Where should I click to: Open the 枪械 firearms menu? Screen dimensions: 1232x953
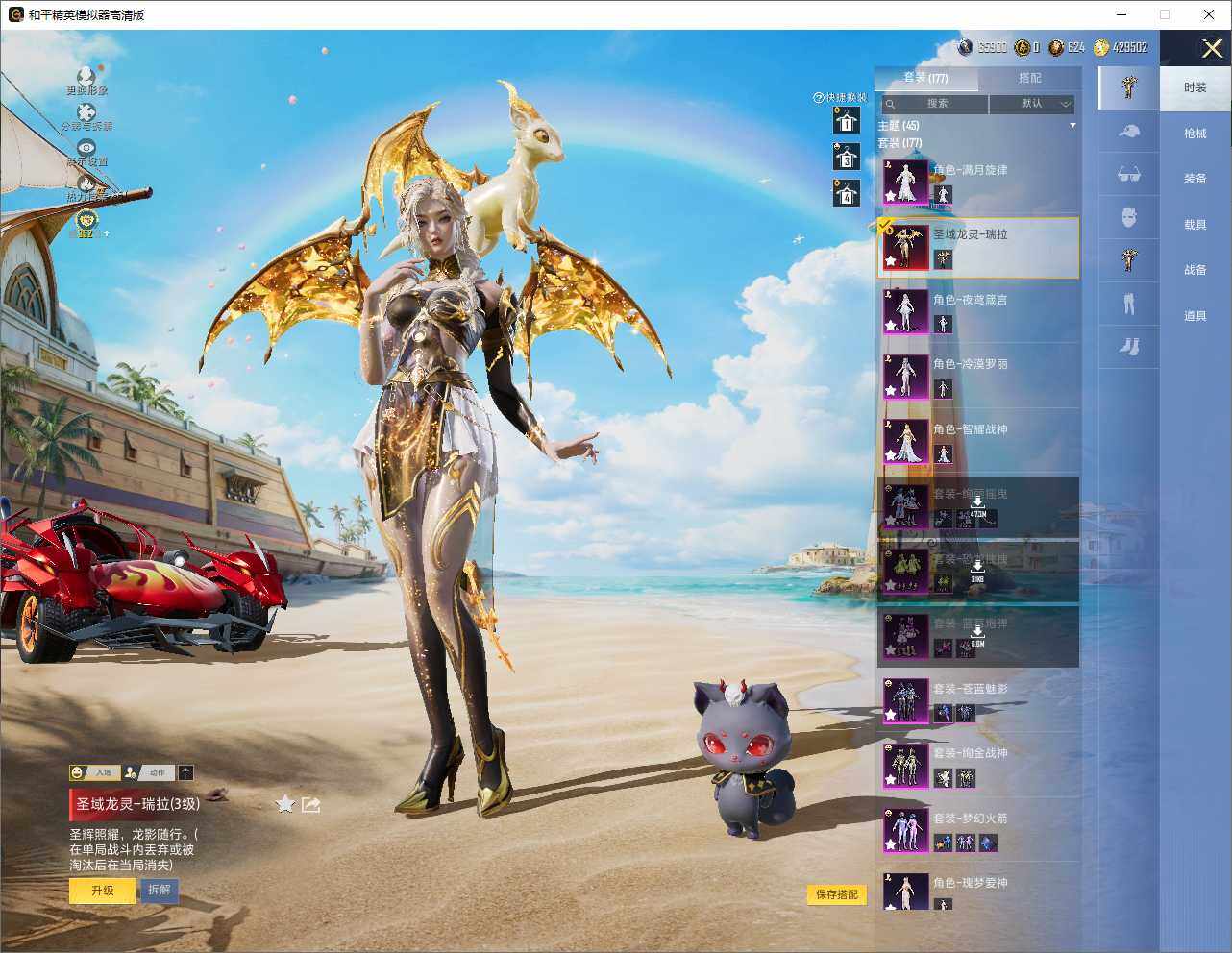(1195, 134)
